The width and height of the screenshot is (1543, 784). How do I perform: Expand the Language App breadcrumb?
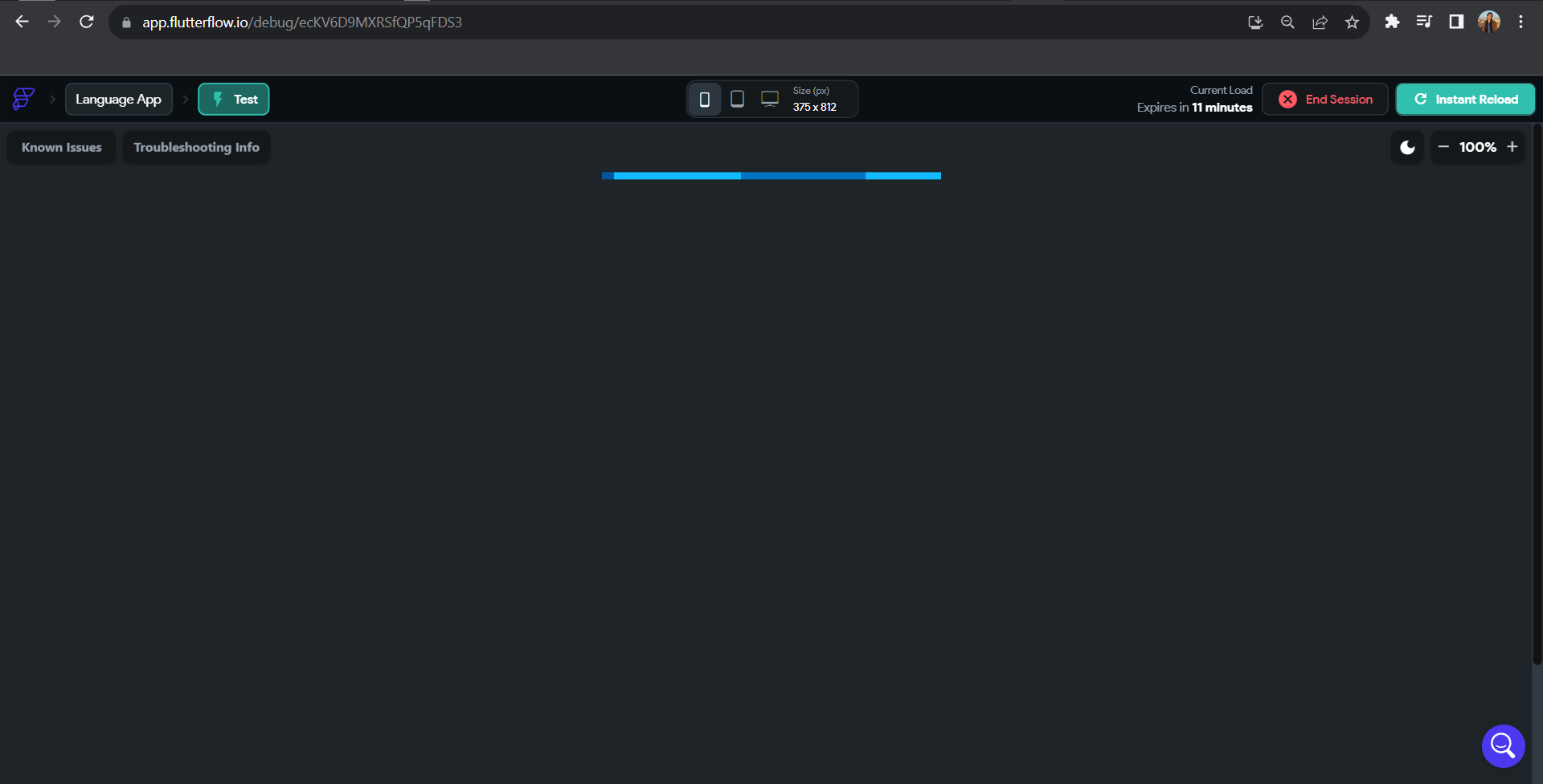coord(118,99)
